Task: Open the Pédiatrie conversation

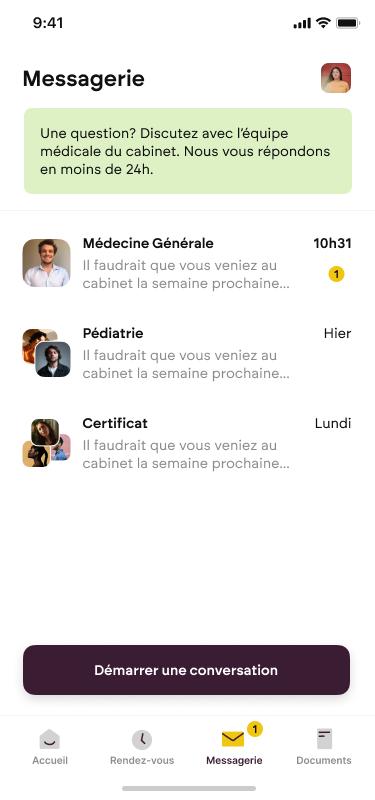Action: [x=187, y=353]
